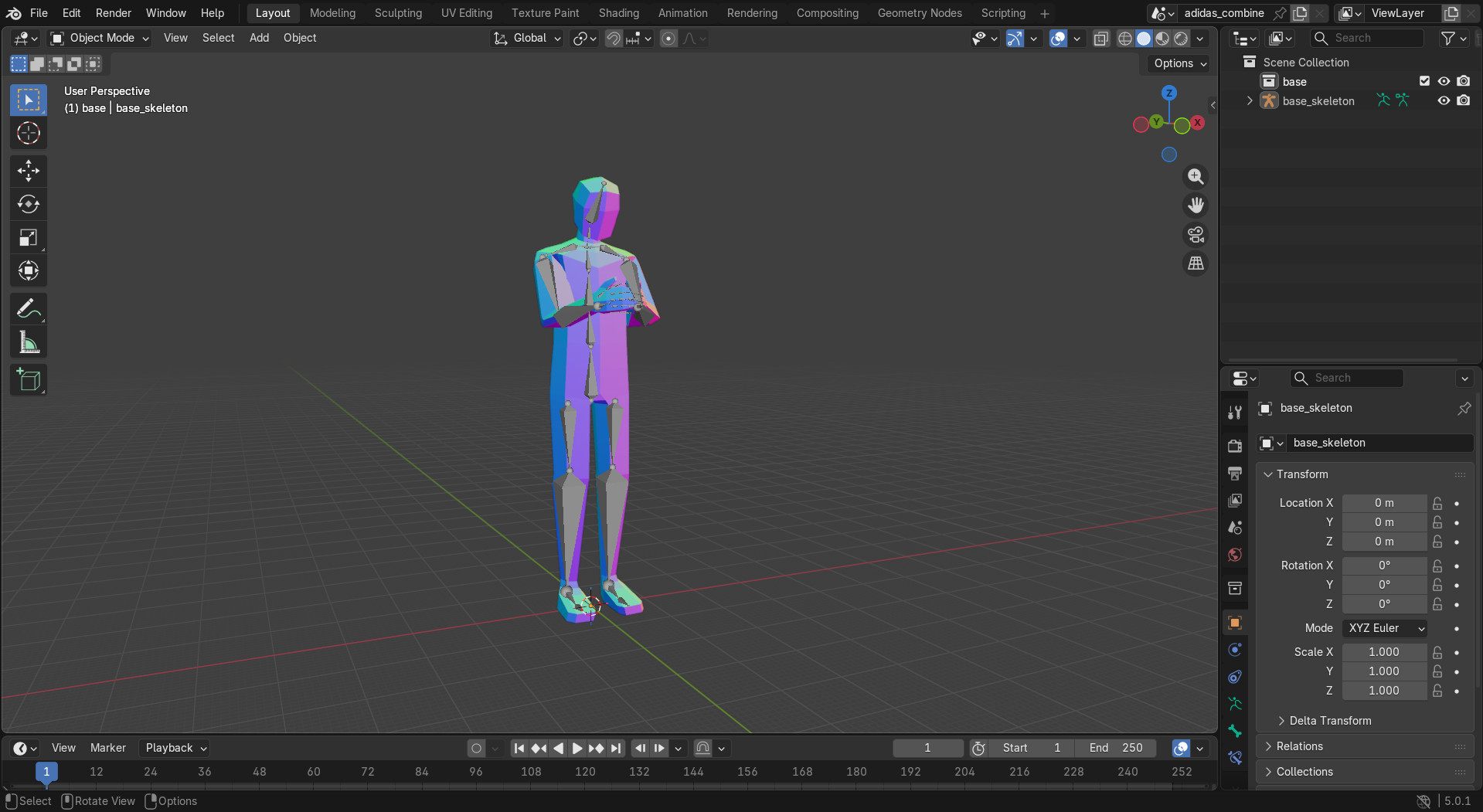Click frame 1 playhead marker
1483x812 pixels.
coord(46,771)
